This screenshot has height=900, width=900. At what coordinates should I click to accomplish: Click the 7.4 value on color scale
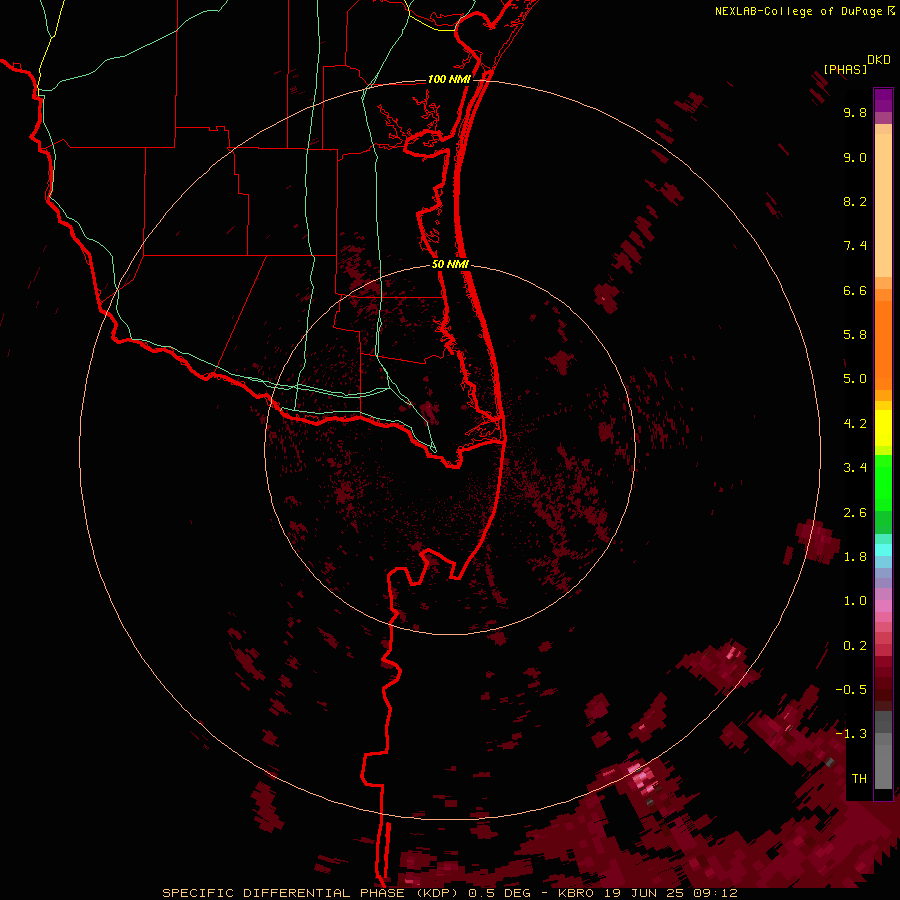[855, 246]
